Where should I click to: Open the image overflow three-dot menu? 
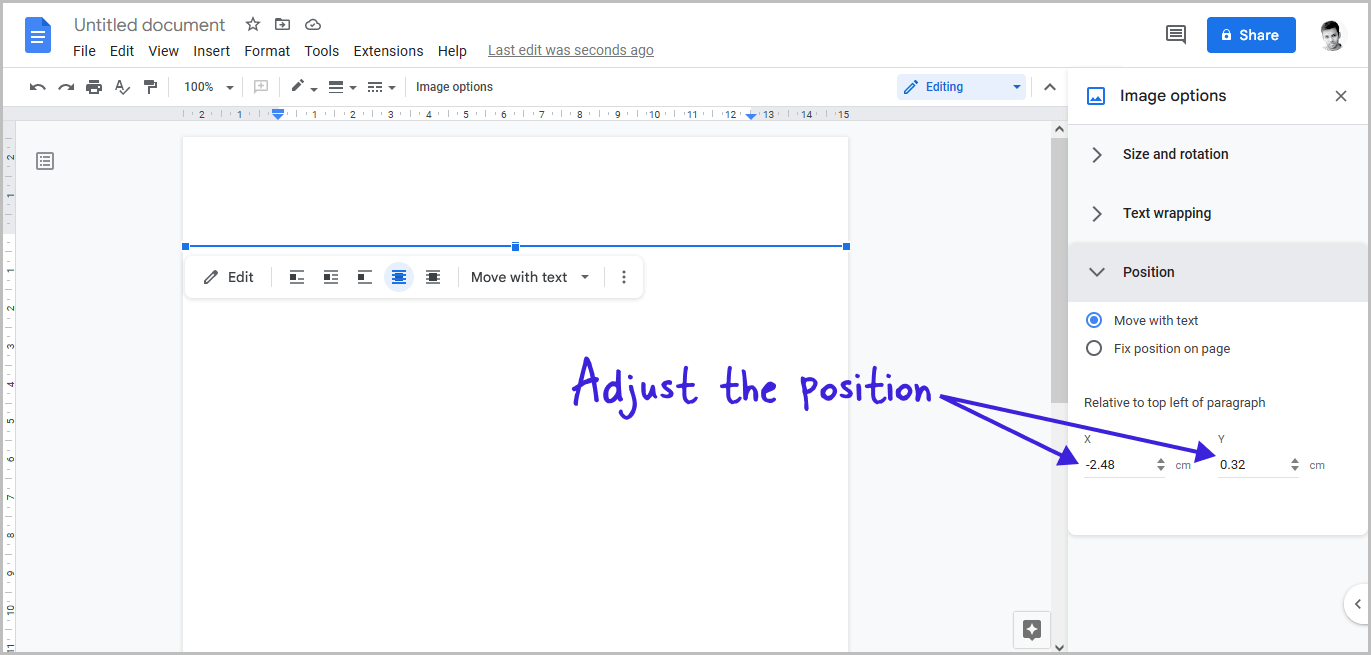(624, 277)
